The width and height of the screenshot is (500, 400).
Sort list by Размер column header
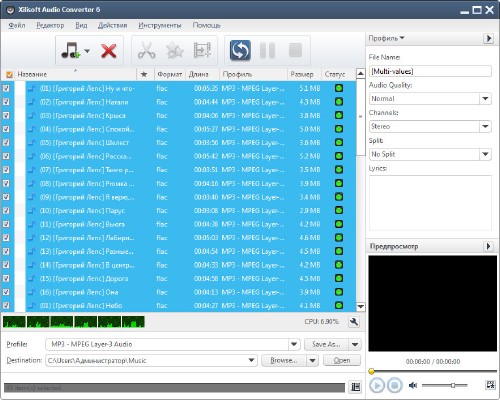(304, 74)
